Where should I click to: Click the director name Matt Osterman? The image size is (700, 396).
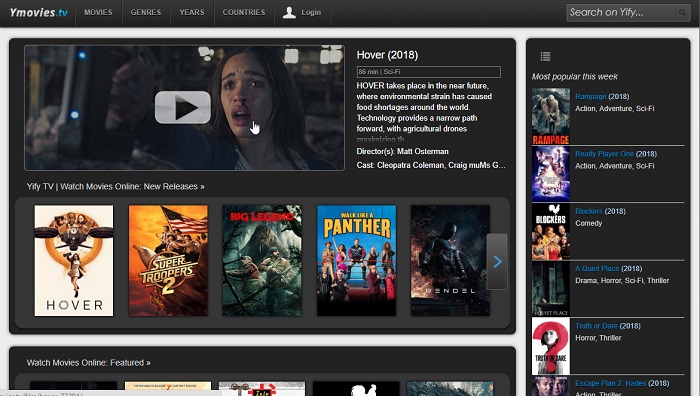(x=422, y=151)
